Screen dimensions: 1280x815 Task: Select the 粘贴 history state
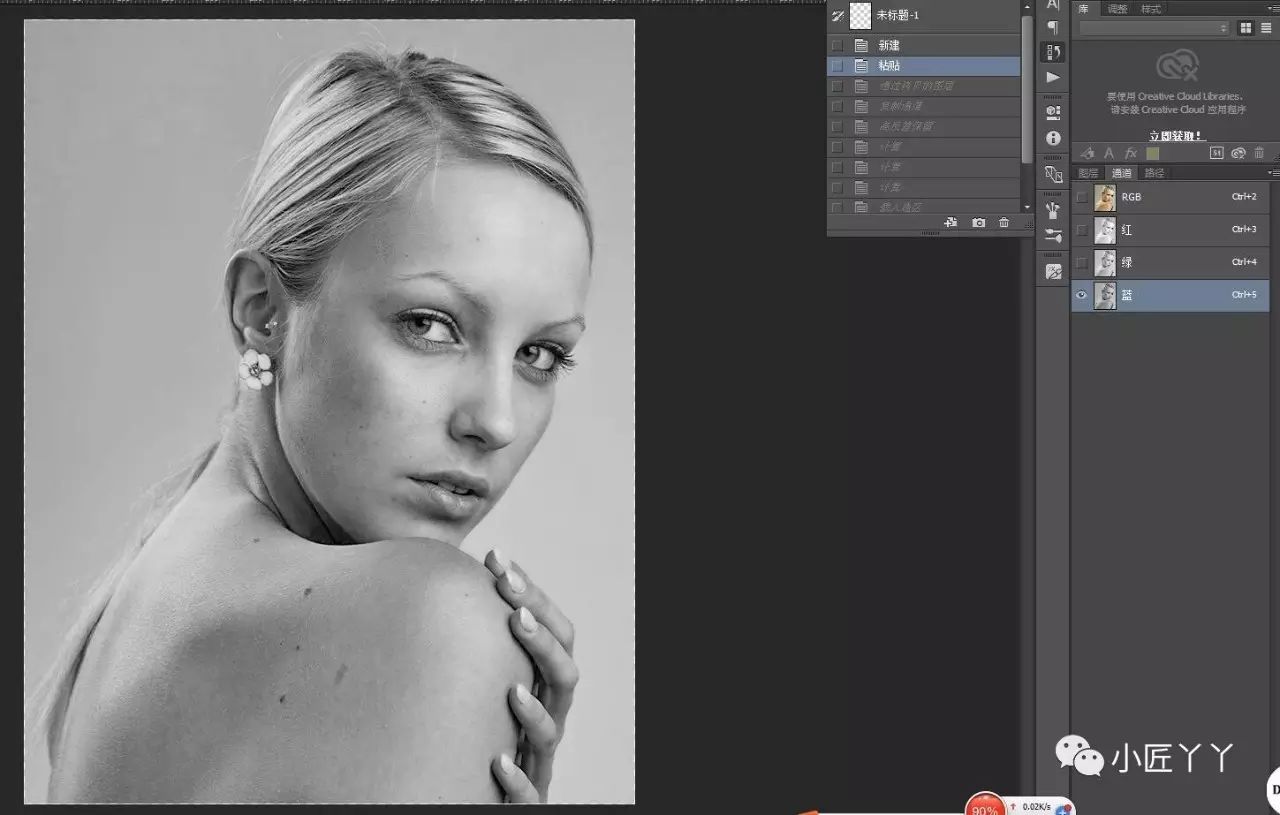(x=924, y=66)
